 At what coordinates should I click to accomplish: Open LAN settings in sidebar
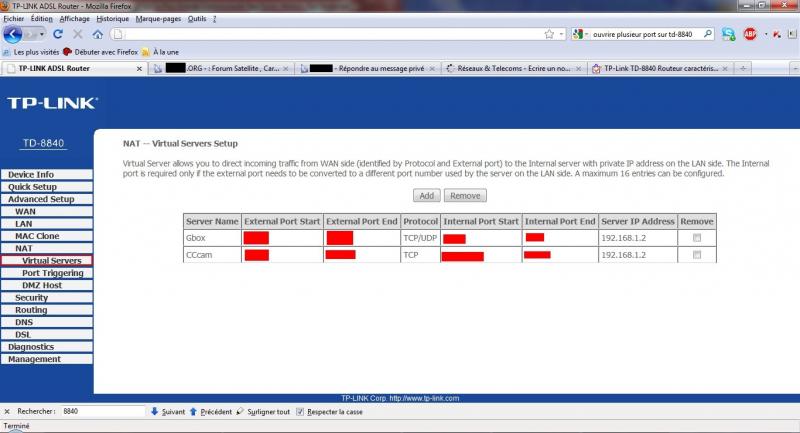[46, 223]
